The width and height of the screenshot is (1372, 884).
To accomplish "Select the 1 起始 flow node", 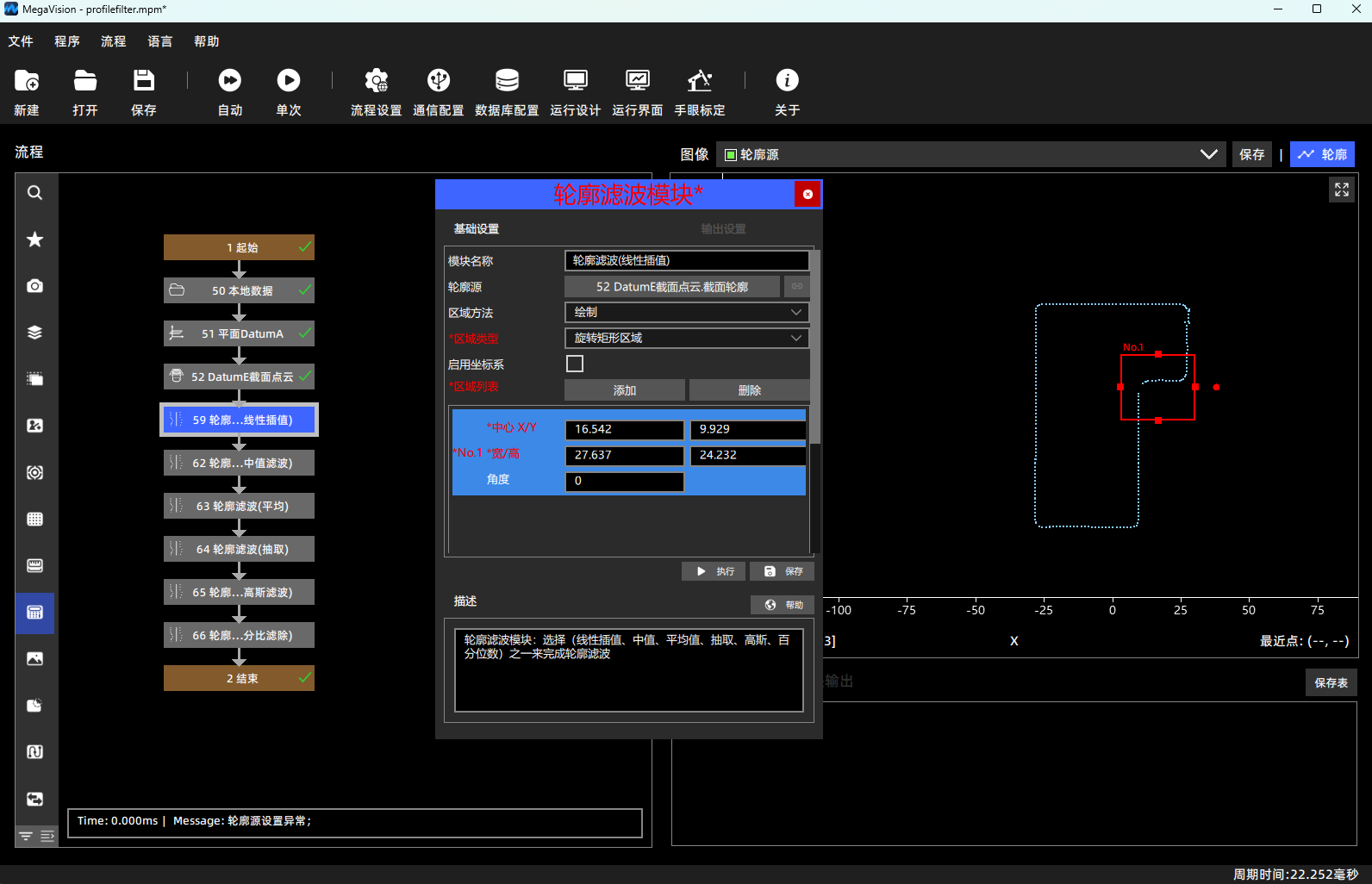I will pos(239,247).
